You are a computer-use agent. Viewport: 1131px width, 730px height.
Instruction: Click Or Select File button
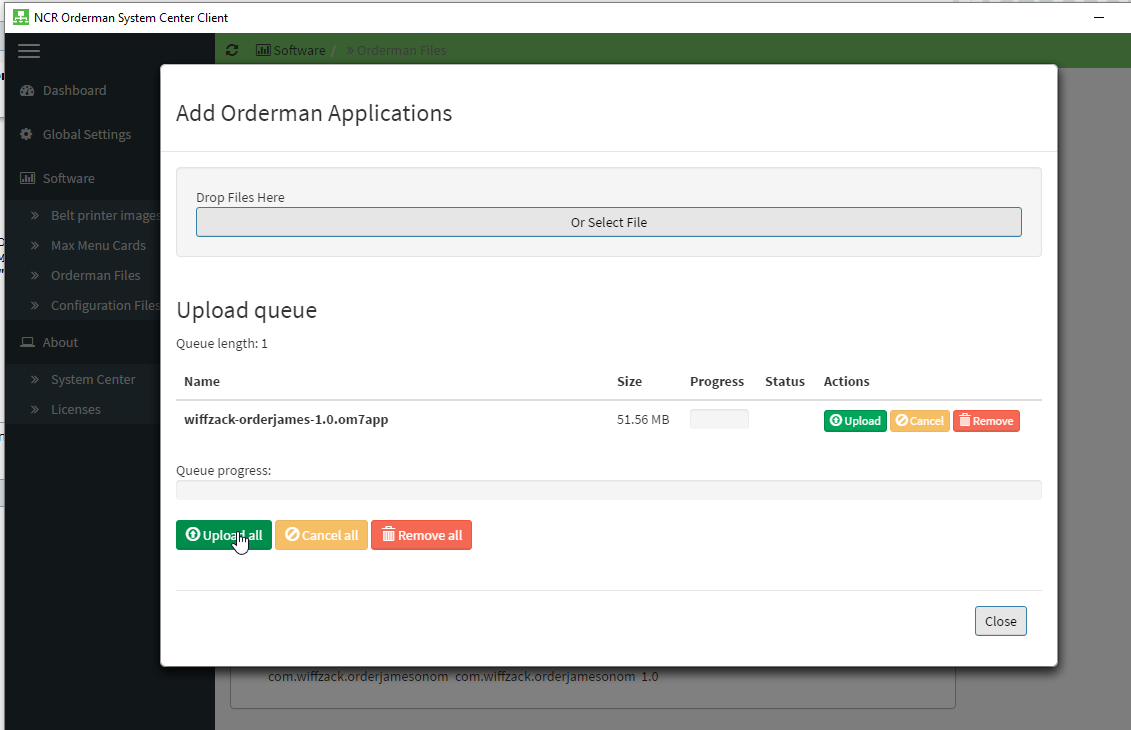pyautogui.click(x=608, y=222)
